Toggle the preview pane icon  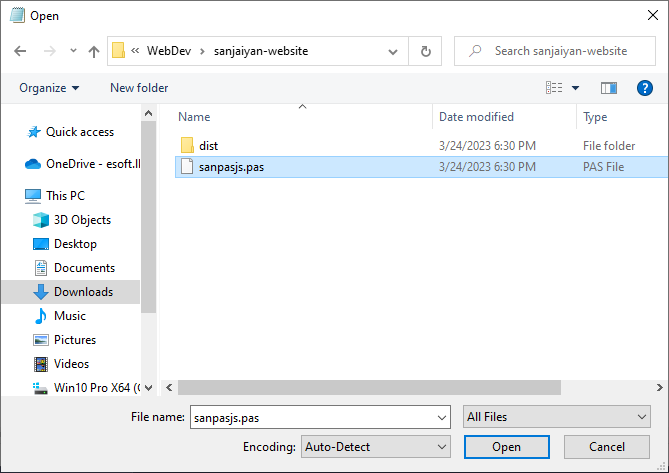[x=609, y=88]
